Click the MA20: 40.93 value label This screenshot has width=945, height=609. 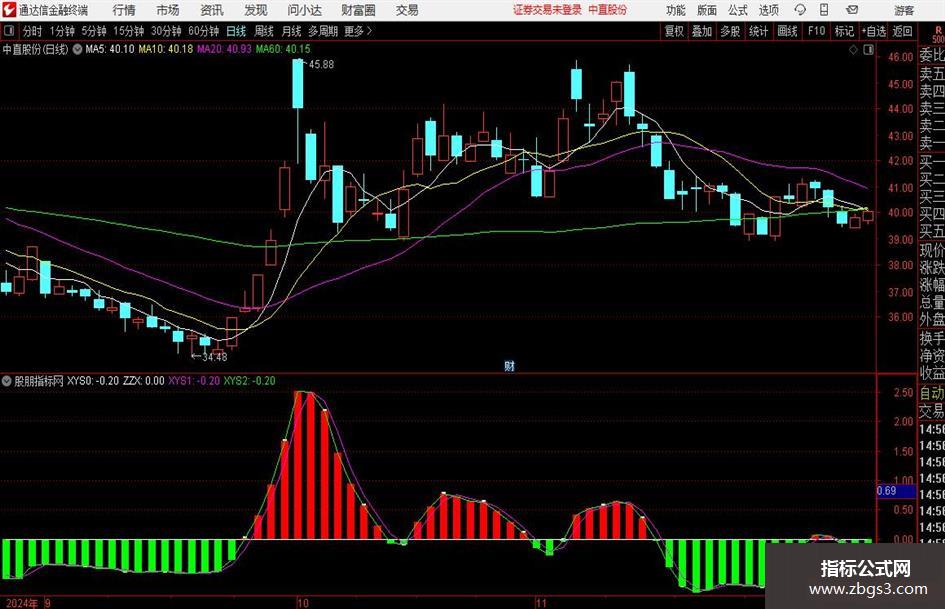(224, 49)
